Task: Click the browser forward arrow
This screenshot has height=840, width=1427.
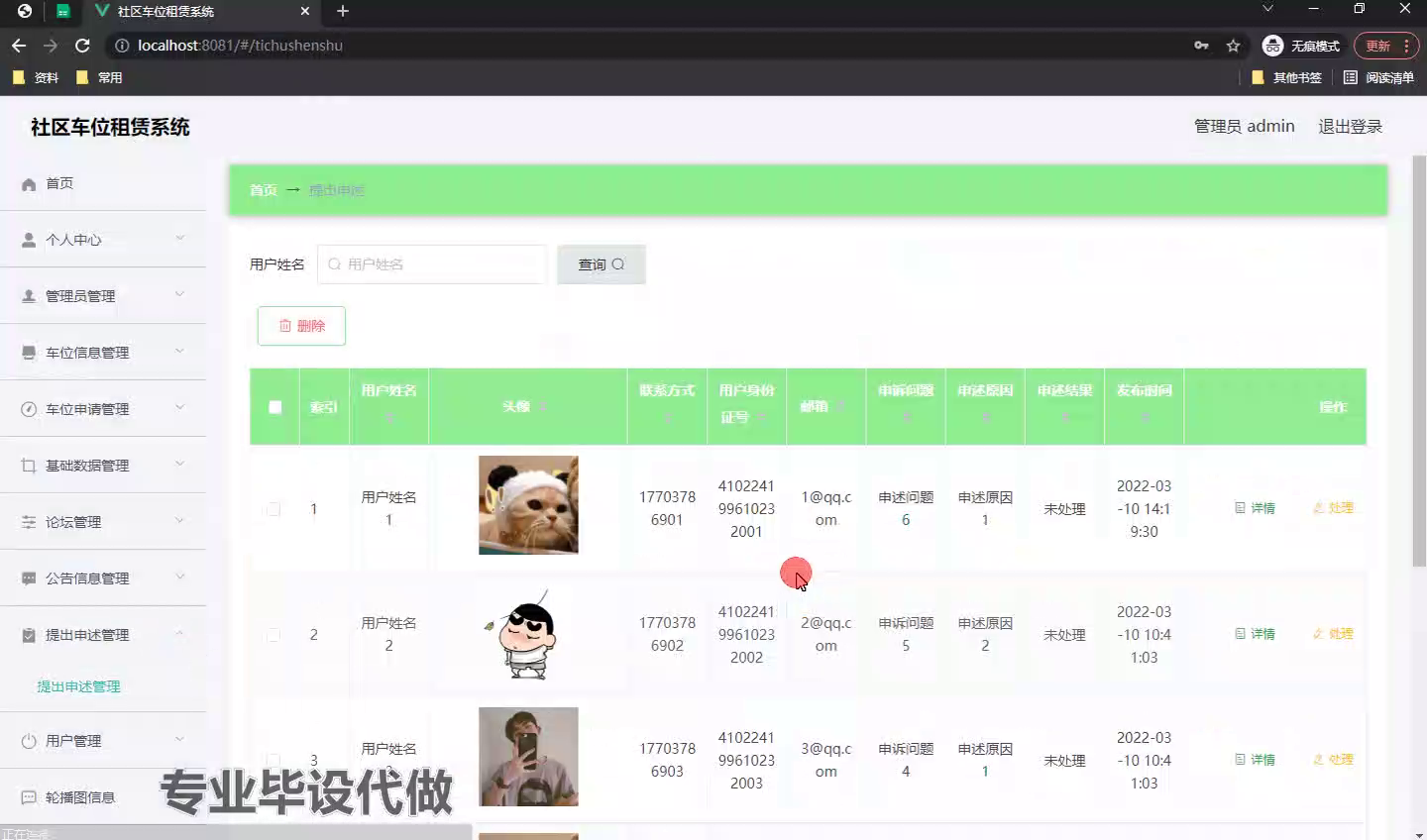Action: click(x=51, y=46)
